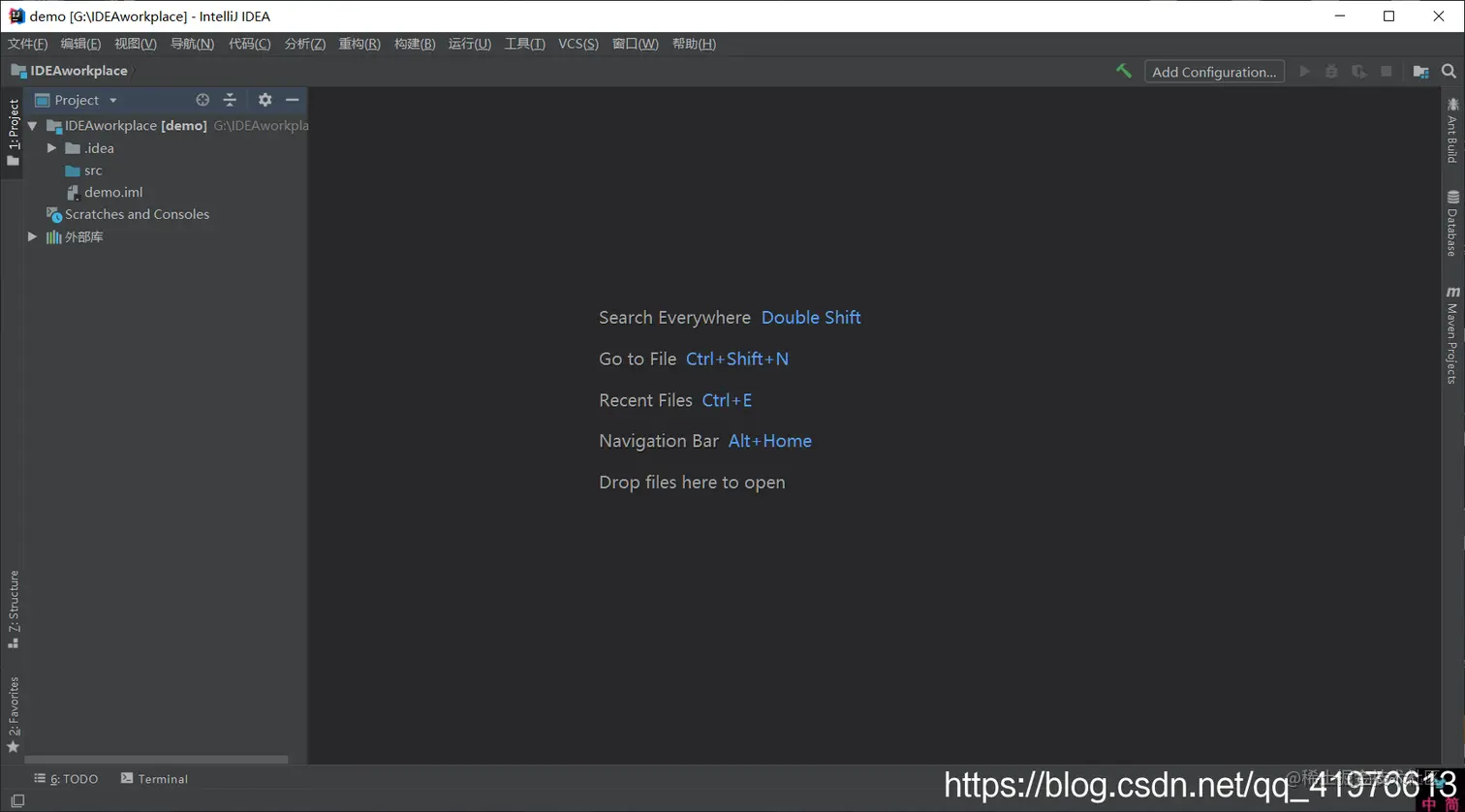1465x812 pixels.
Task: Open the Database side tab
Action: click(1452, 223)
